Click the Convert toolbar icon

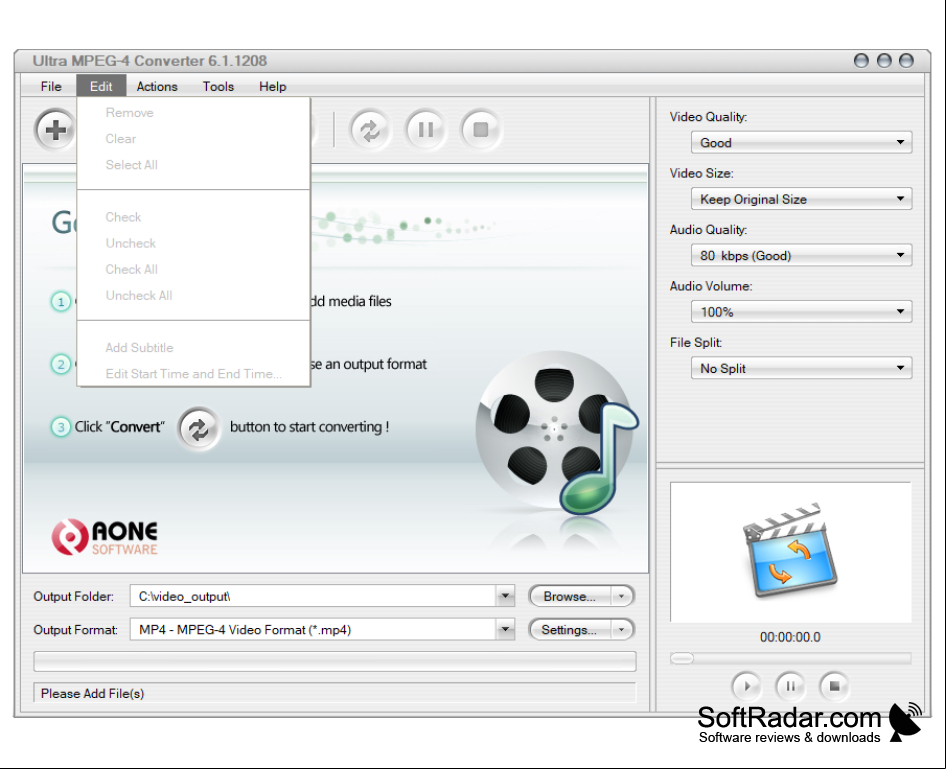(369, 130)
